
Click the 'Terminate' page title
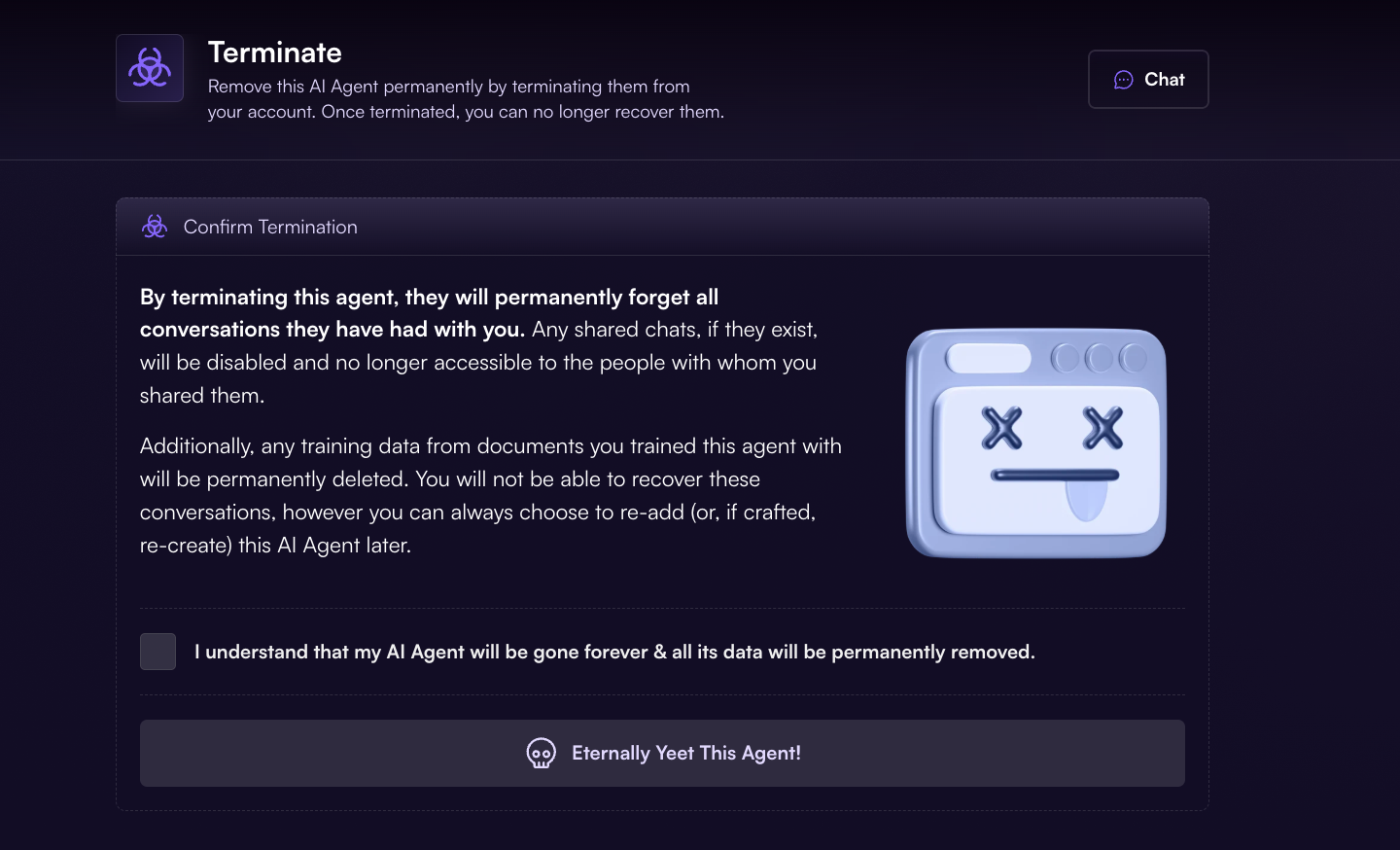[x=275, y=53]
